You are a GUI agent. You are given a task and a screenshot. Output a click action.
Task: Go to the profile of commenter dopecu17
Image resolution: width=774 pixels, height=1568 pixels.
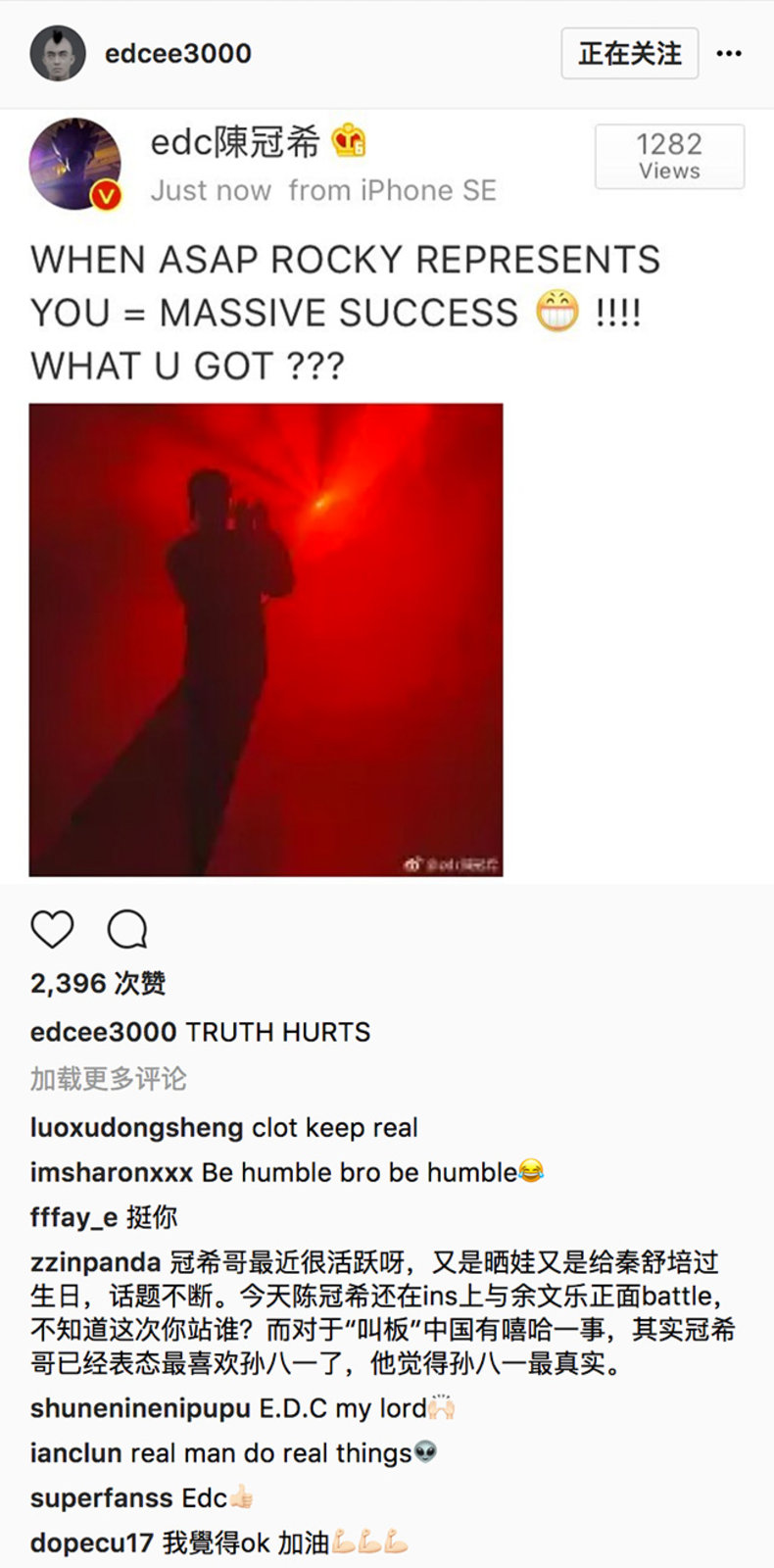click(92, 1543)
